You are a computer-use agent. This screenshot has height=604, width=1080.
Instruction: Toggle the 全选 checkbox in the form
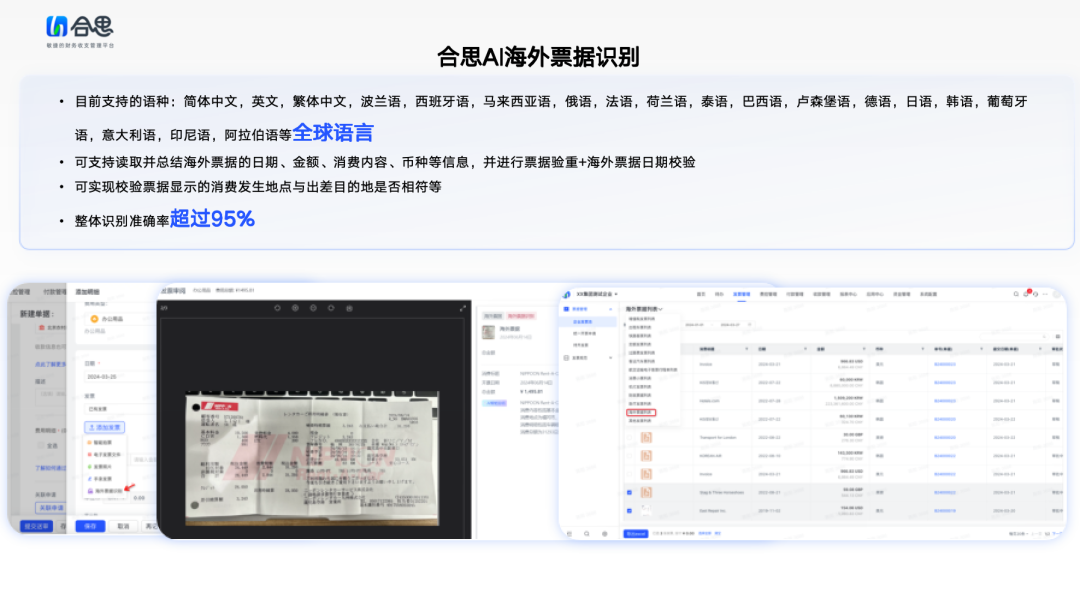pos(41,446)
